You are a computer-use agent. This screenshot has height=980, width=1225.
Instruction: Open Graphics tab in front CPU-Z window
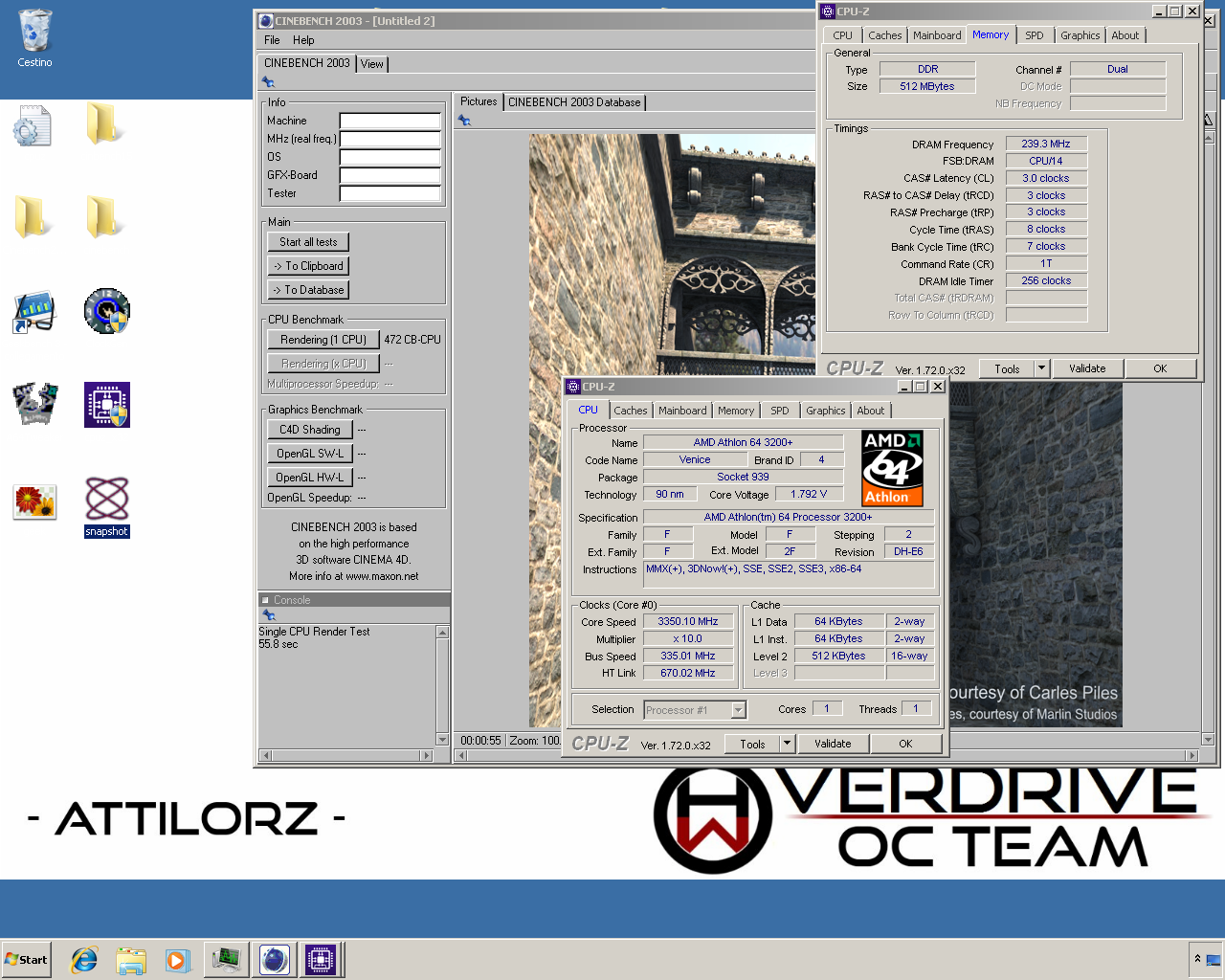point(825,411)
